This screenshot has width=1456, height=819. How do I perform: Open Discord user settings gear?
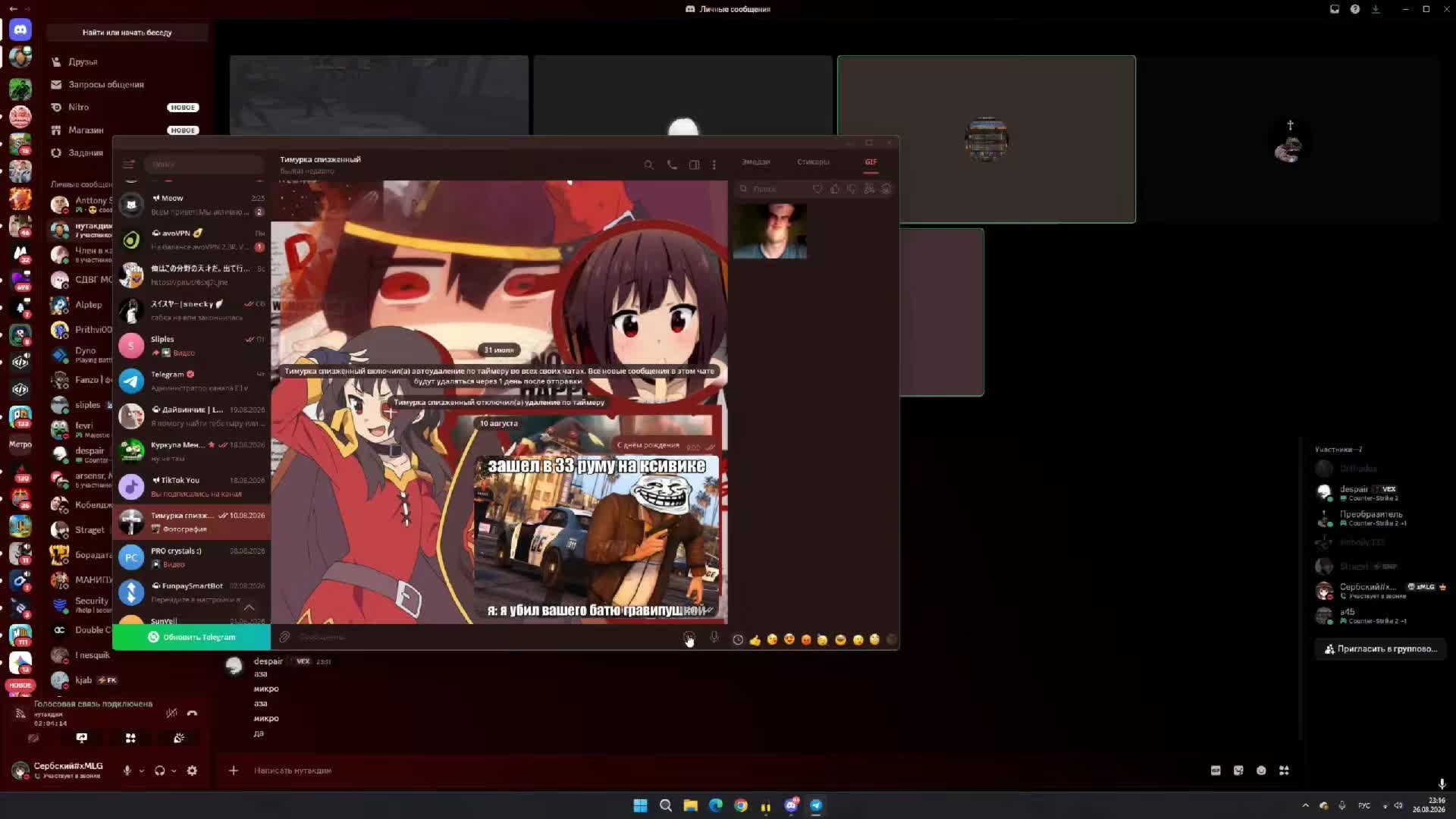[x=192, y=770]
